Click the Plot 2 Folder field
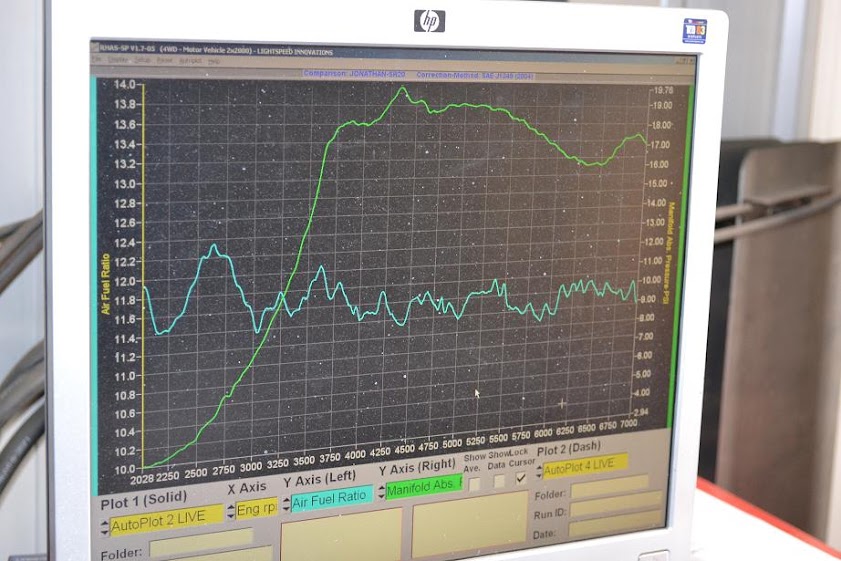The width and height of the screenshot is (841, 561). click(609, 485)
